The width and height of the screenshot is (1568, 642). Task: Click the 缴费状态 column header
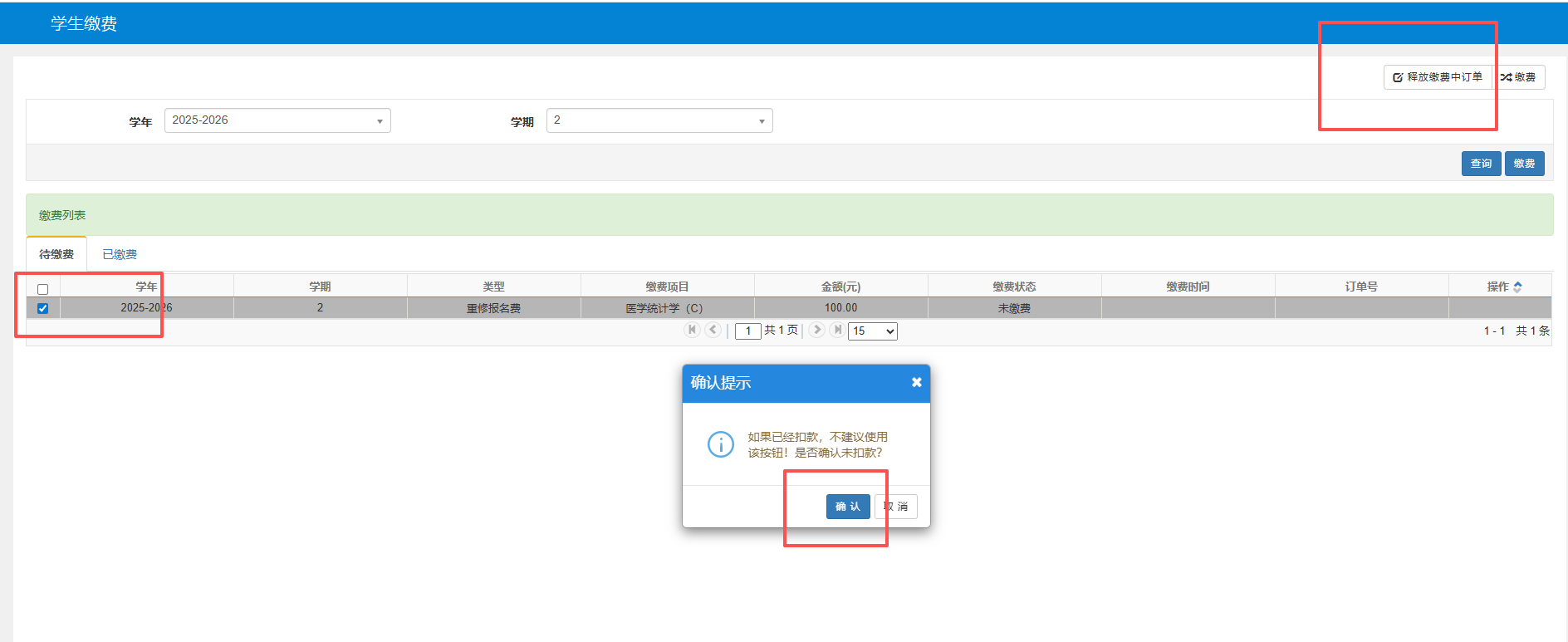tap(1014, 287)
